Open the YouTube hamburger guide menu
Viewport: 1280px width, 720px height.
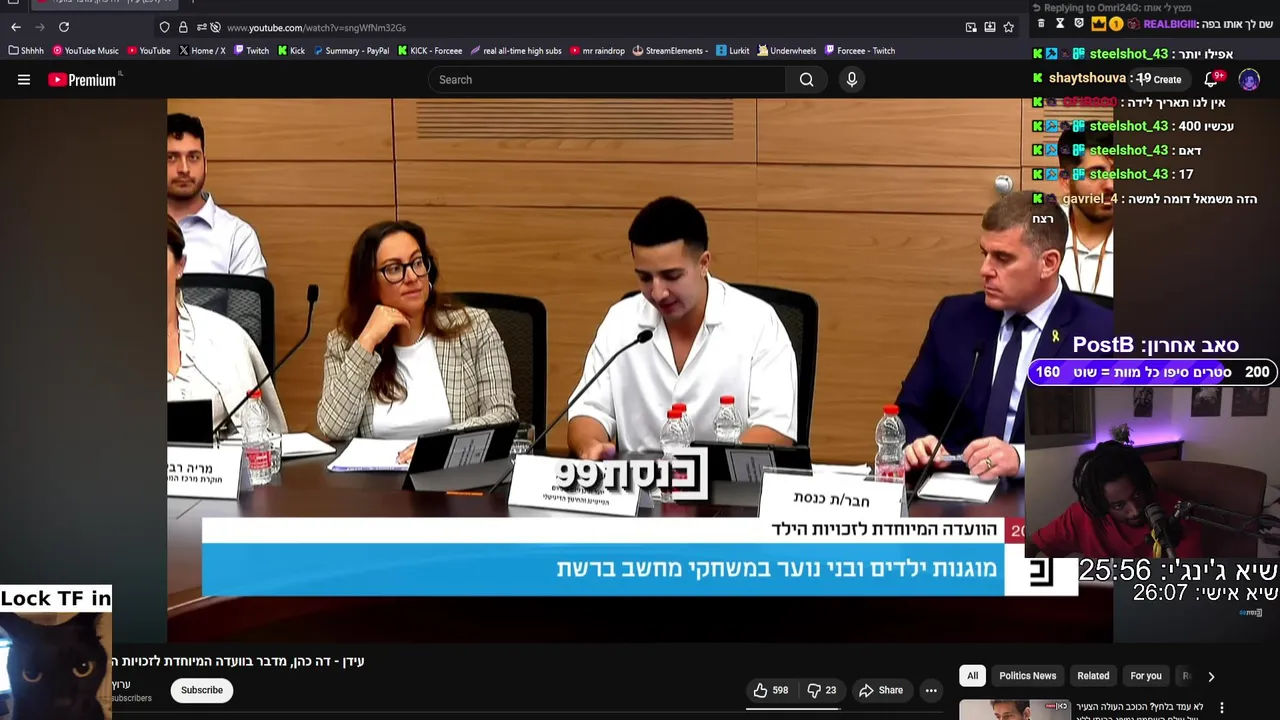click(x=24, y=80)
